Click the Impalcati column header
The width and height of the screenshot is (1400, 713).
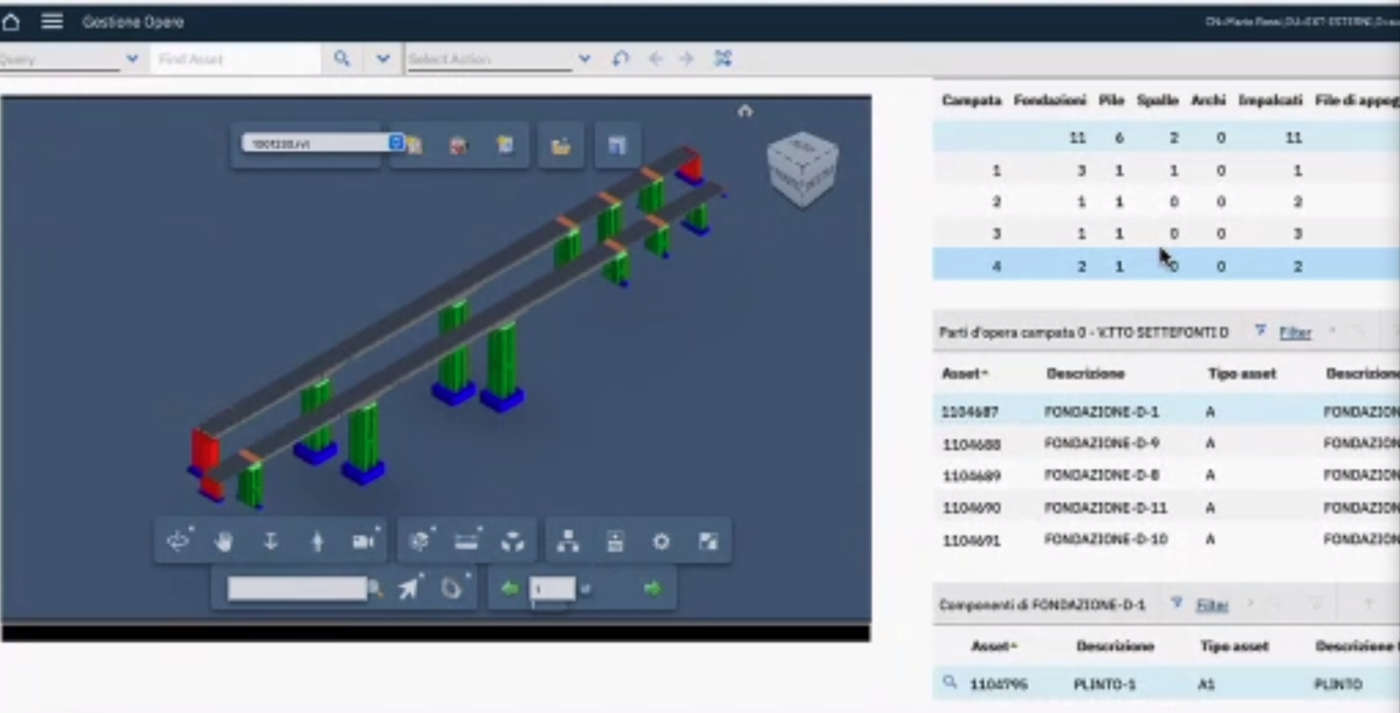(1270, 101)
